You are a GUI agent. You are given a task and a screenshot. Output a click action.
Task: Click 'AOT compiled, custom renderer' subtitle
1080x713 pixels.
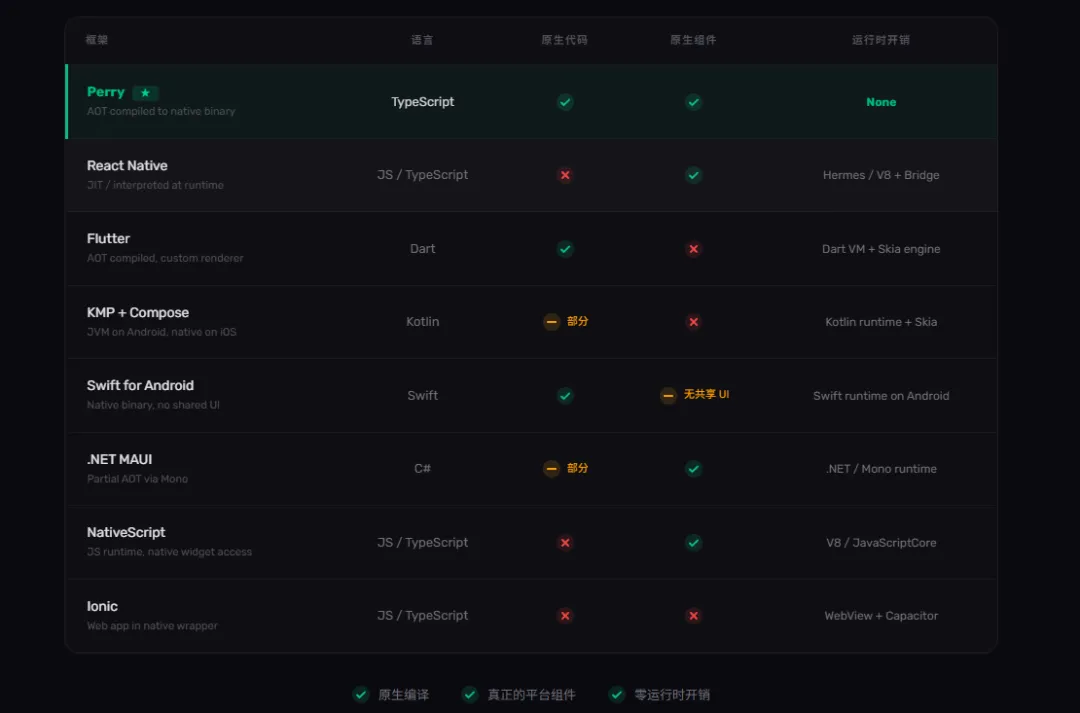[165, 258]
